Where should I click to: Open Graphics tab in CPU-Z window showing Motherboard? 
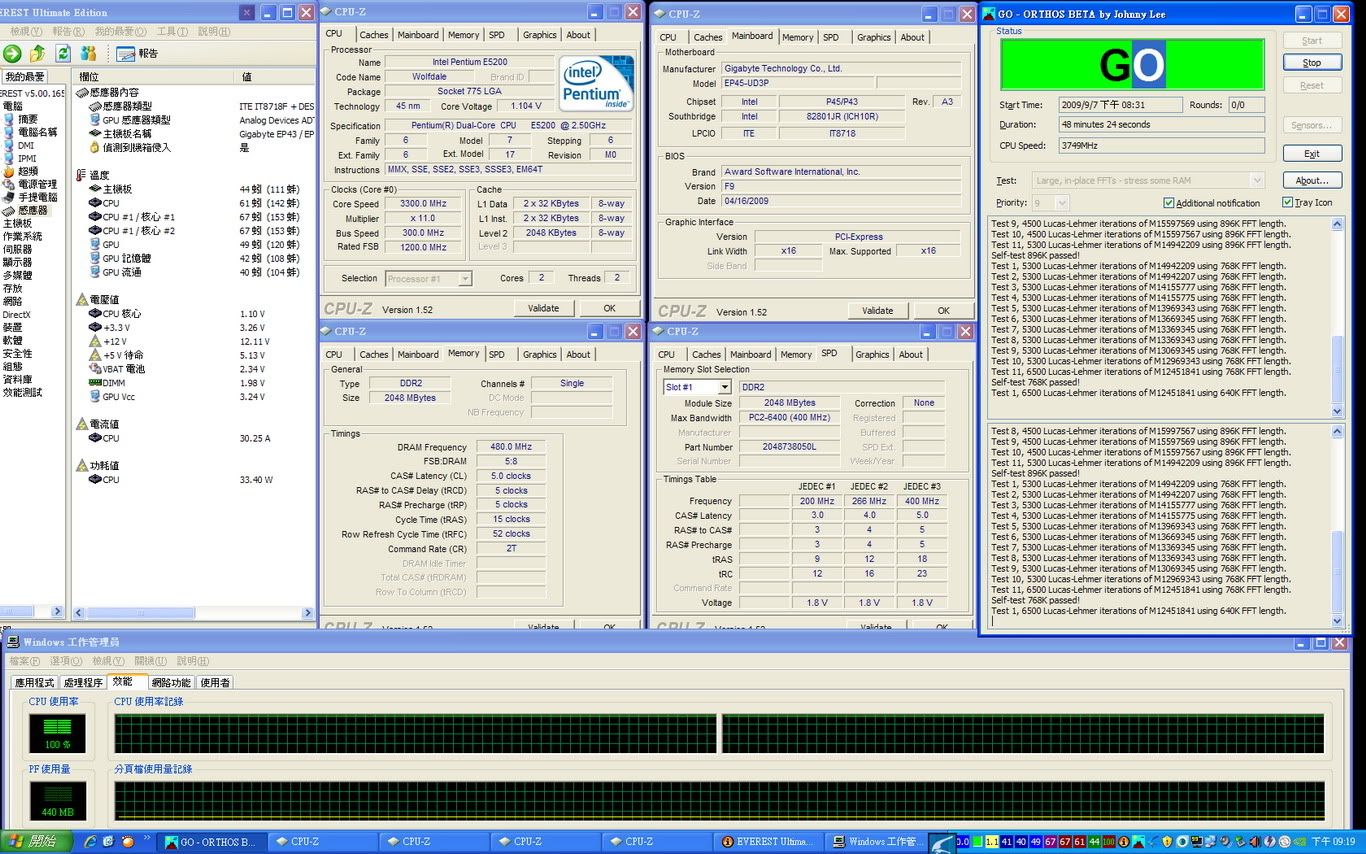(x=873, y=37)
